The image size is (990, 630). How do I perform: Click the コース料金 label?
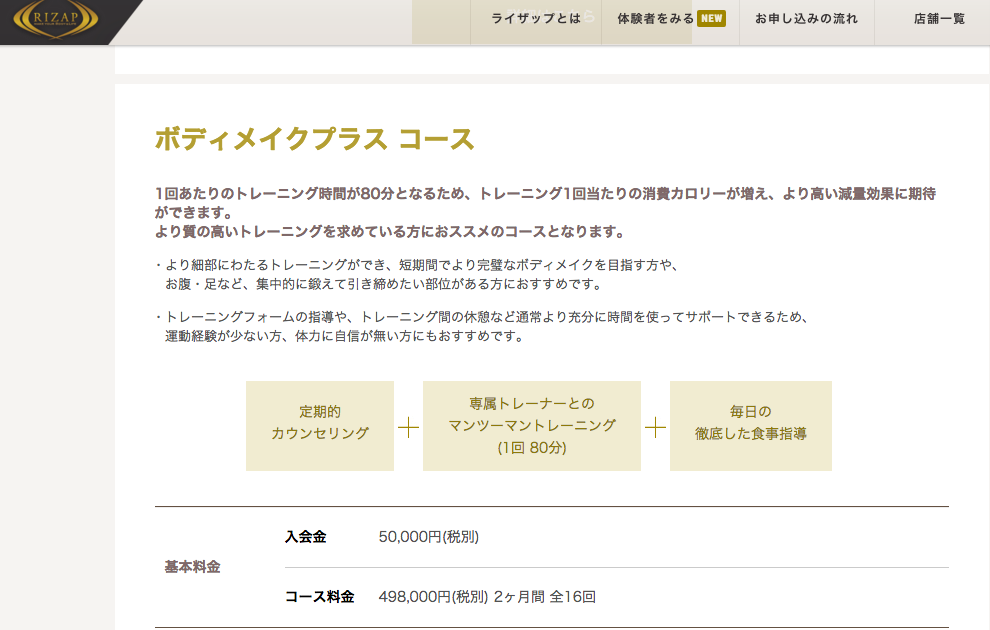319,597
